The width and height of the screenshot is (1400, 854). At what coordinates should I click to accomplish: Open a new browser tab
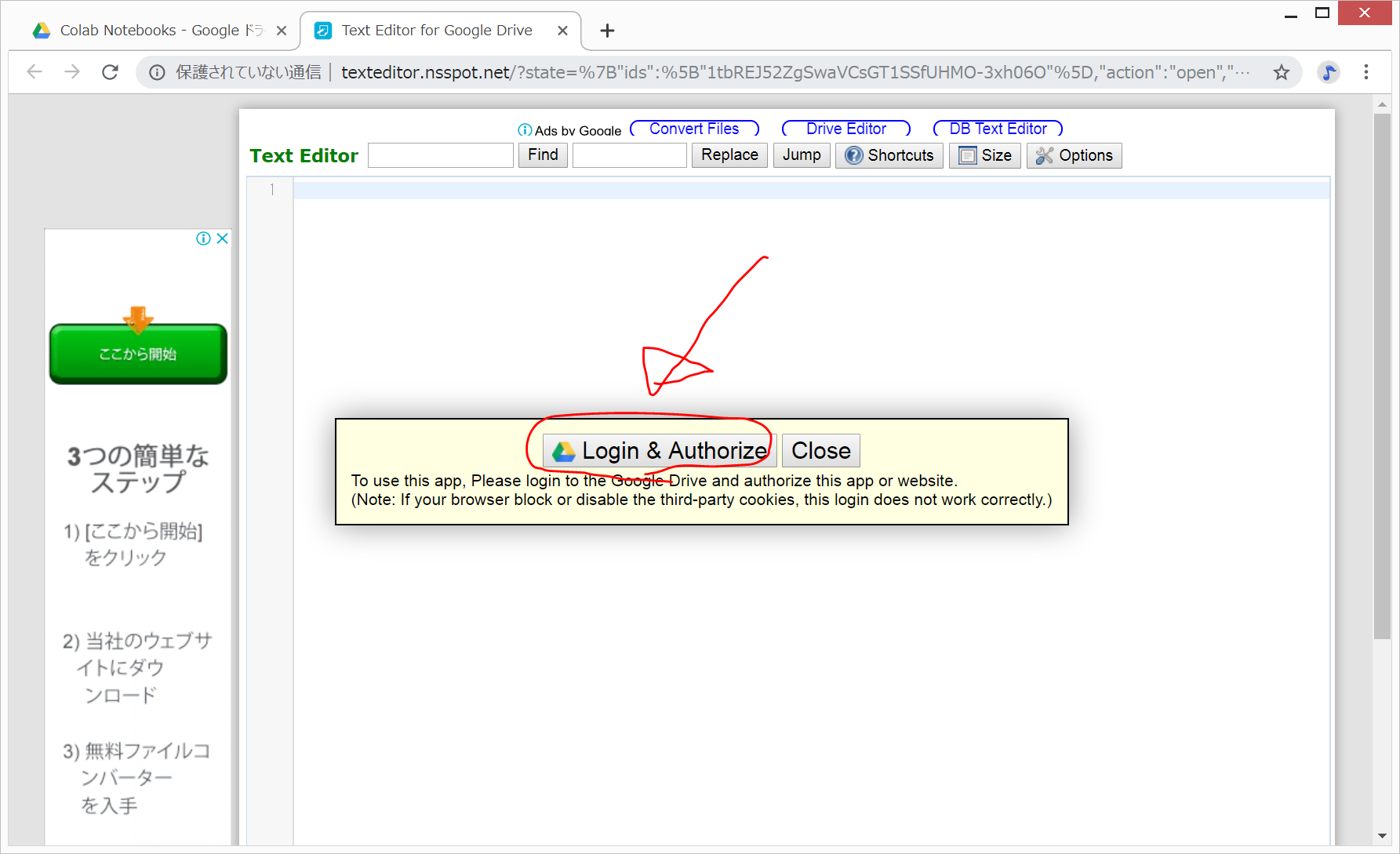pos(607,31)
